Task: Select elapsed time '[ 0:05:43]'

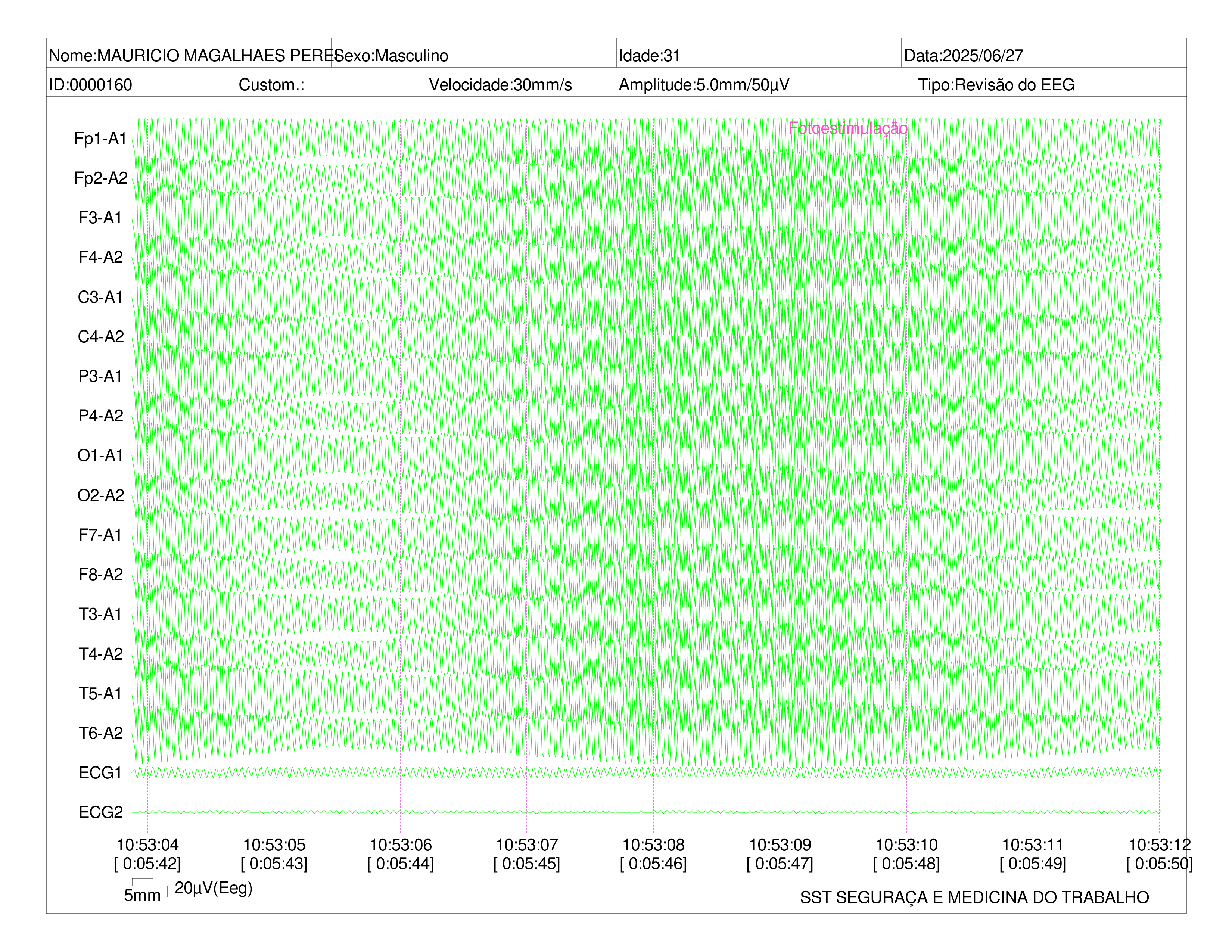Action: (274, 864)
